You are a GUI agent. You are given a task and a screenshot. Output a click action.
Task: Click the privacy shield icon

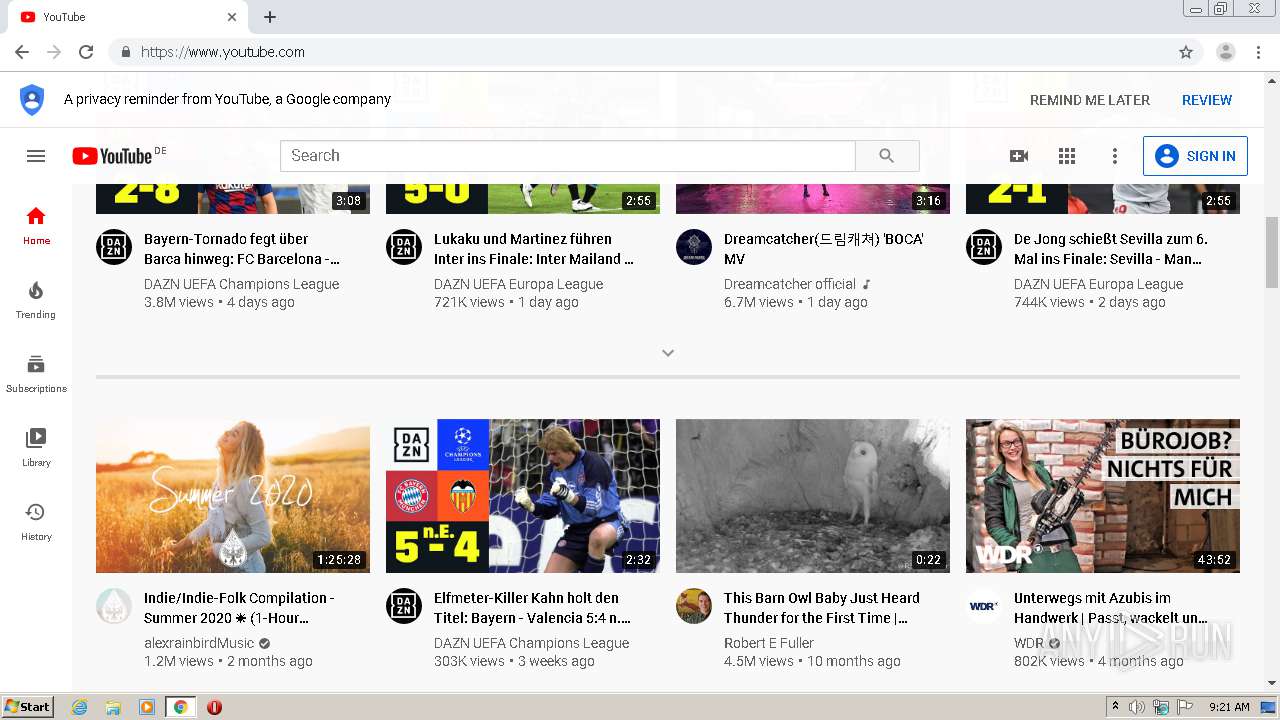click(32, 100)
